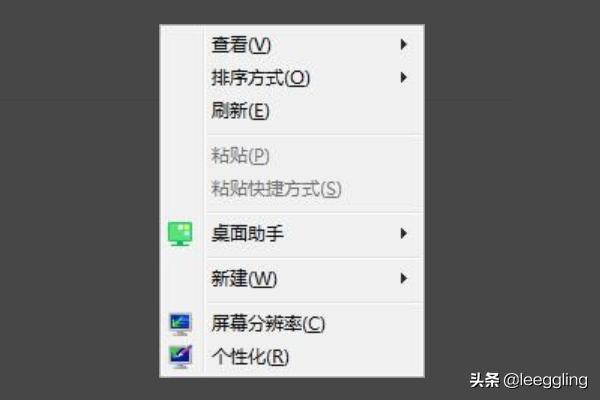Click the separator line below 刷新(E)
The width and height of the screenshot is (600, 400).
pyautogui.click(x=315, y=134)
